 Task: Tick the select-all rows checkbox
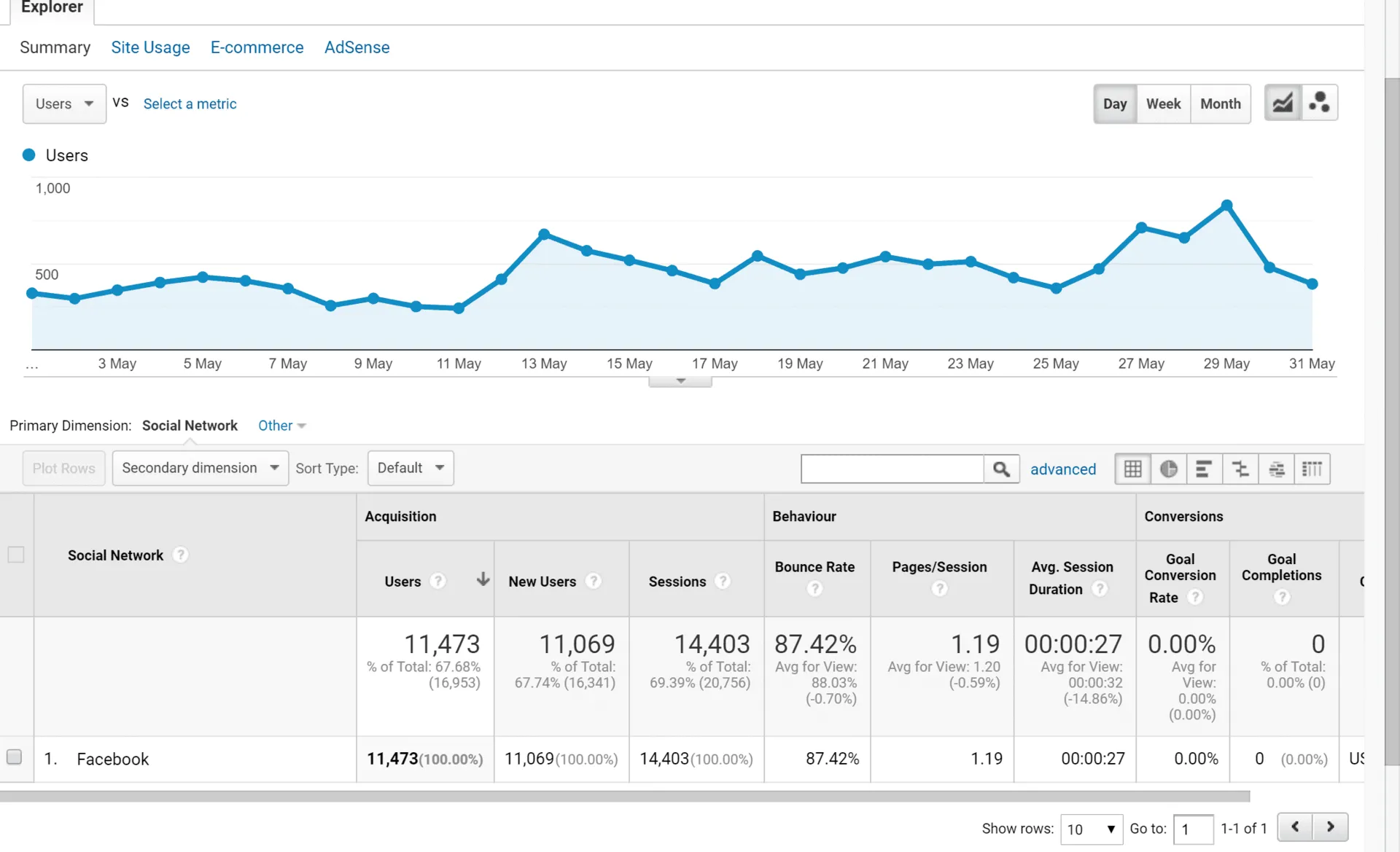15,555
